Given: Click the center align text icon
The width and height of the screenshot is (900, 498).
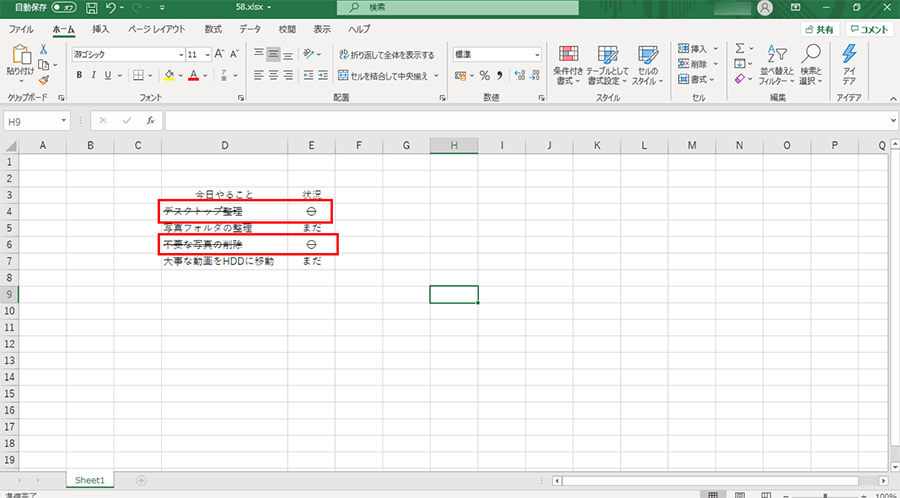Looking at the screenshot, I should coord(274,75).
